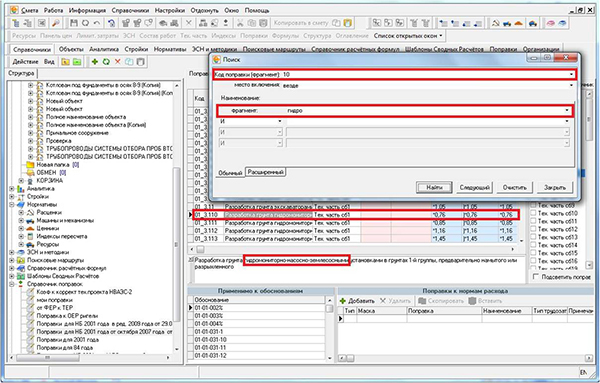Tick the 'Тех. часть сб15' checkbox
600x383 pixels.
(x=533, y=253)
